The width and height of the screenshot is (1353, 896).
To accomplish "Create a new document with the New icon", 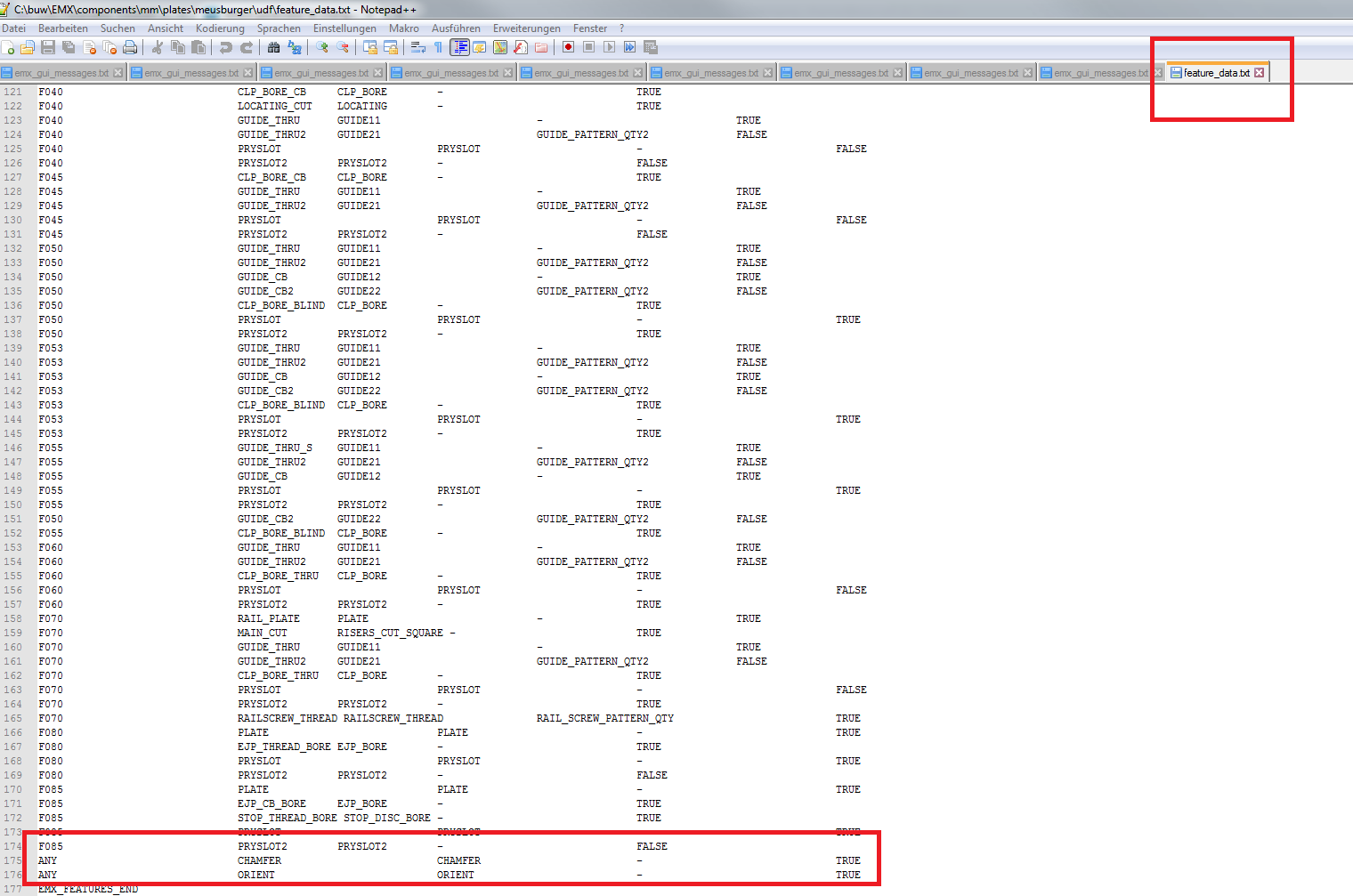I will pyautogui.click(x=8, y=47).
